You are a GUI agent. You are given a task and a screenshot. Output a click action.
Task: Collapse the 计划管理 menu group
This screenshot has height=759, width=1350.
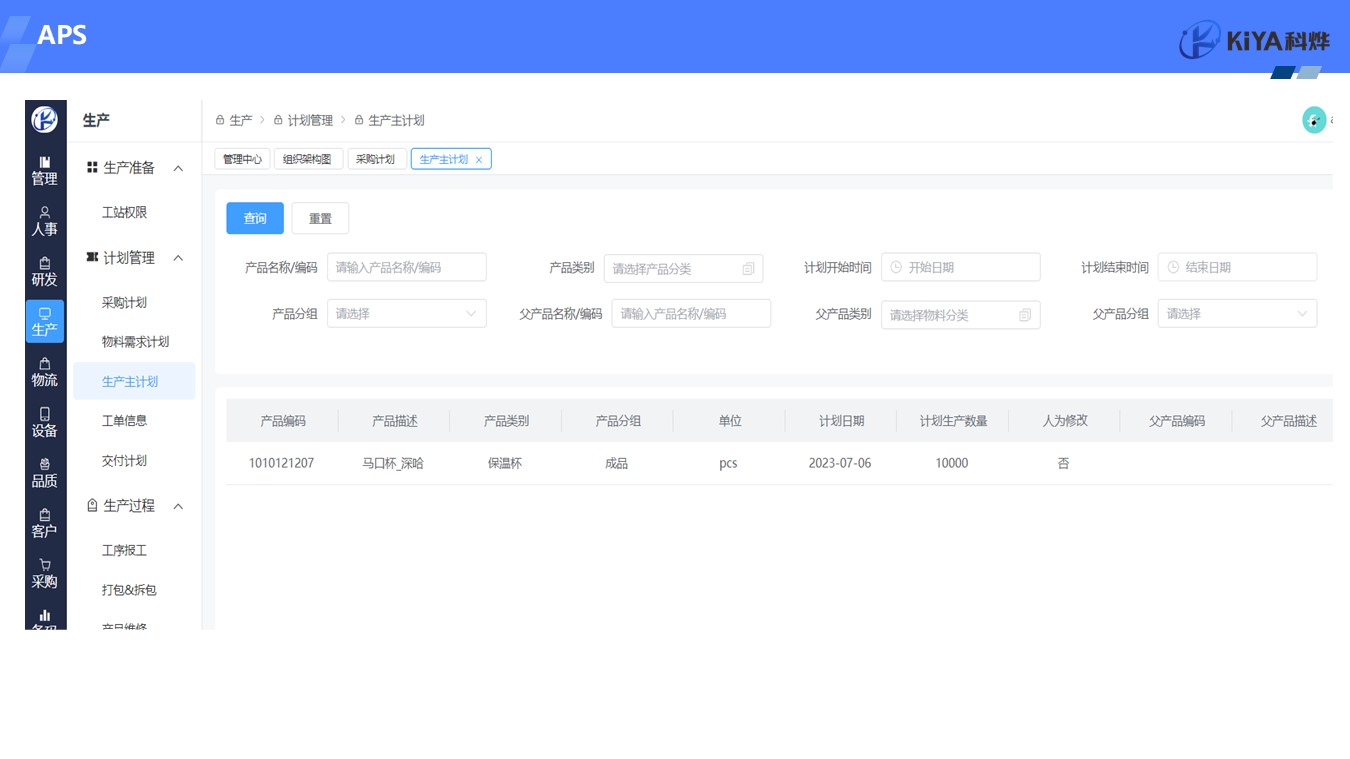point(178,258)
